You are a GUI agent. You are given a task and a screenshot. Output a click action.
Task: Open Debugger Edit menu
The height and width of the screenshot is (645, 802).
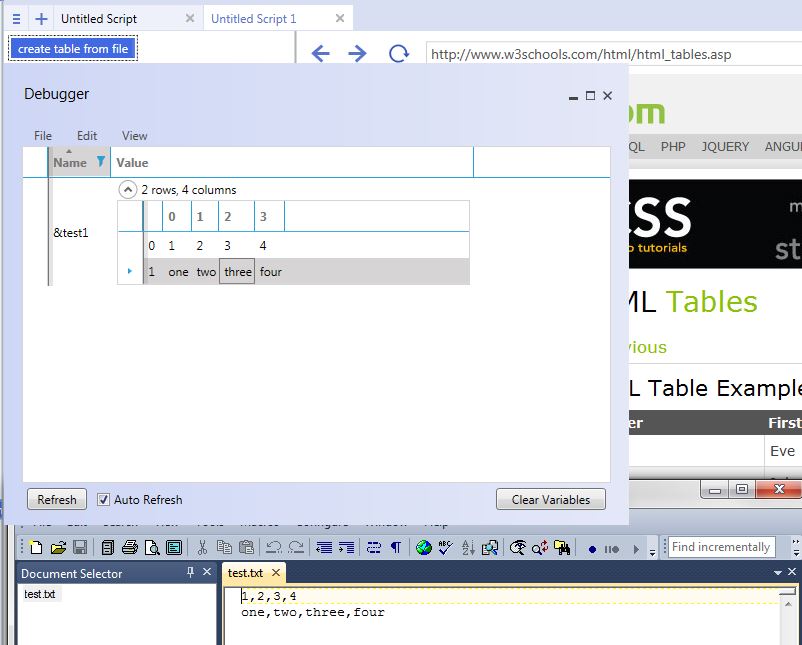pos(87,136)
